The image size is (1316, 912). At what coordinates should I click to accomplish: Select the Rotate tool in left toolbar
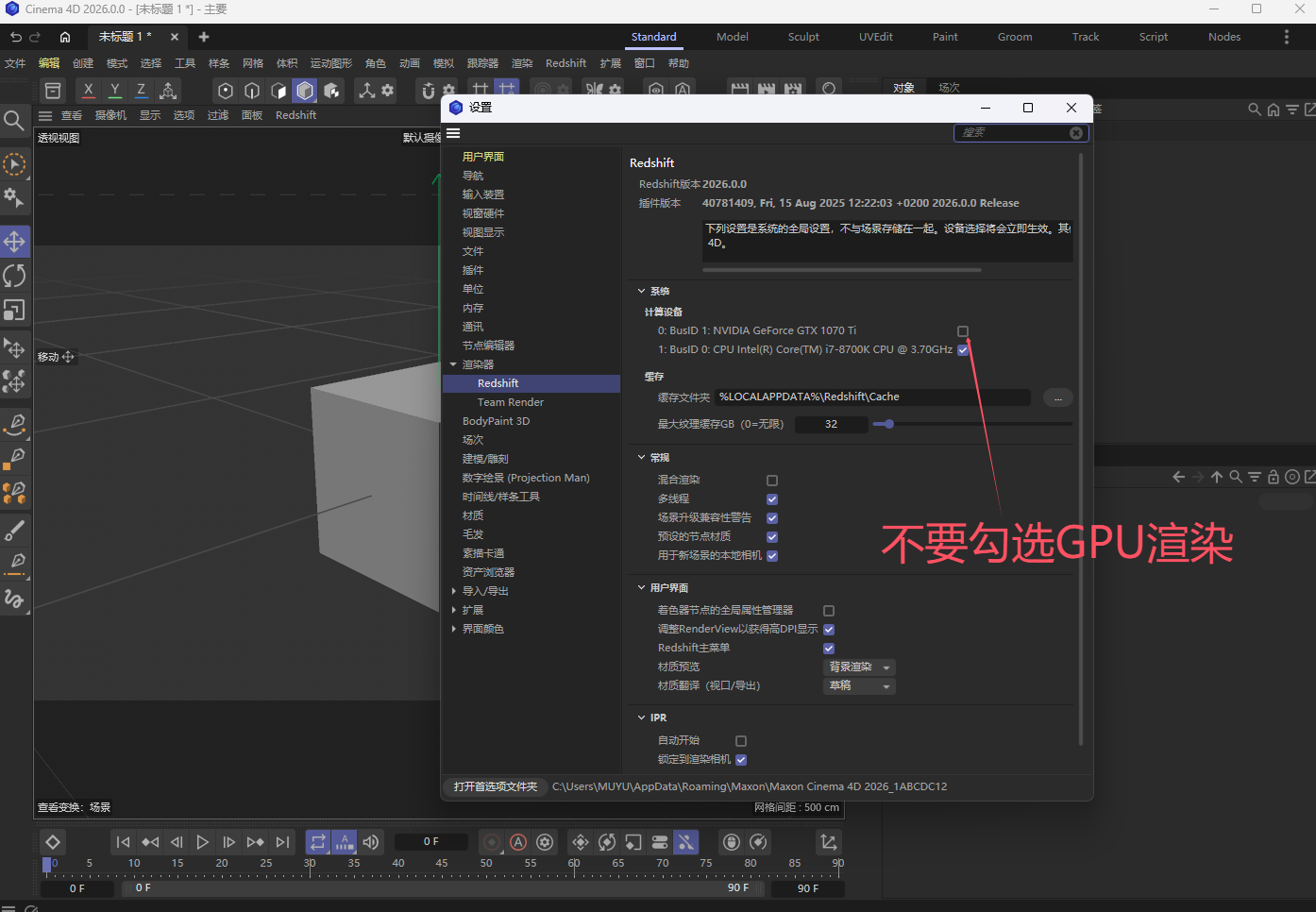tap(15, 276)
